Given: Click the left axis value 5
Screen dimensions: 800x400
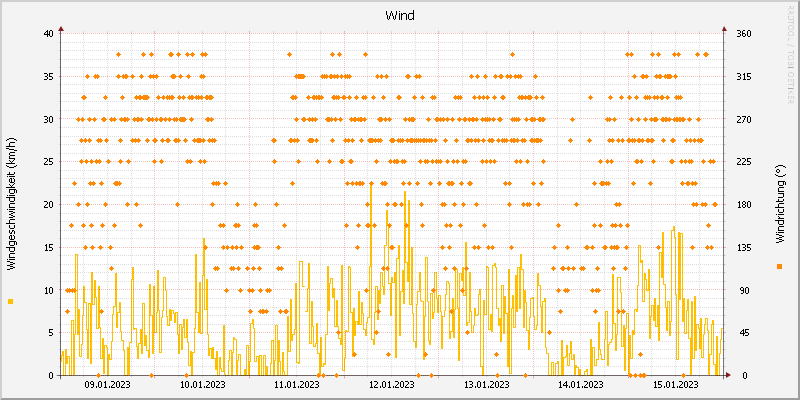Looking at the screenshot, I should 51,333.
